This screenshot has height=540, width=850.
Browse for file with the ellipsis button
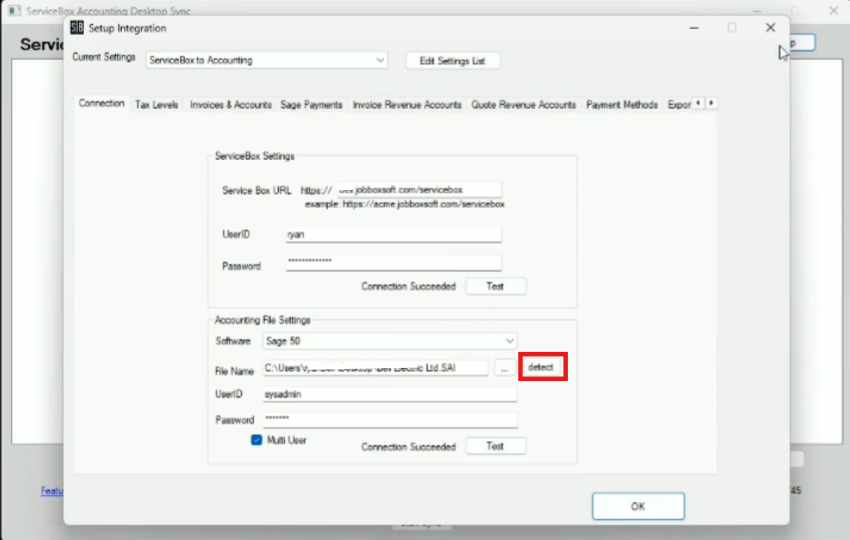coord(504,368)
